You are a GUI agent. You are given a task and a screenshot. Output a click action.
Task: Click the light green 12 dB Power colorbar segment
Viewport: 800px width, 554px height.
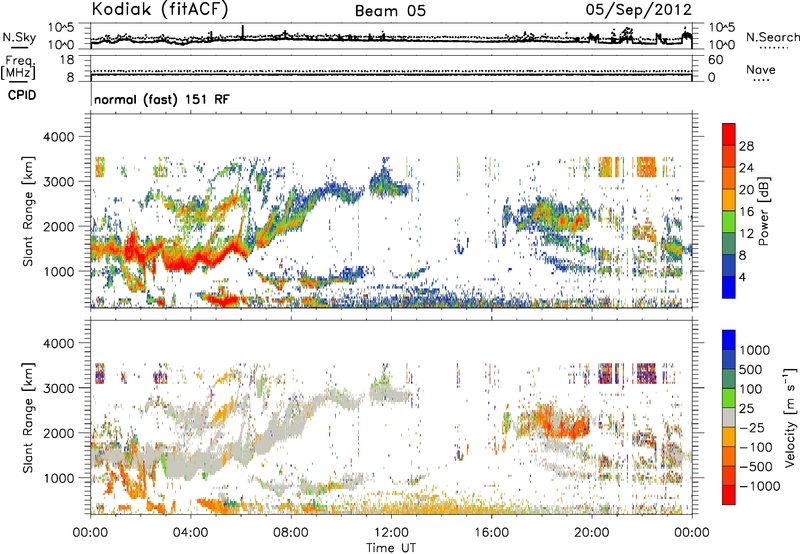(729, 221)
